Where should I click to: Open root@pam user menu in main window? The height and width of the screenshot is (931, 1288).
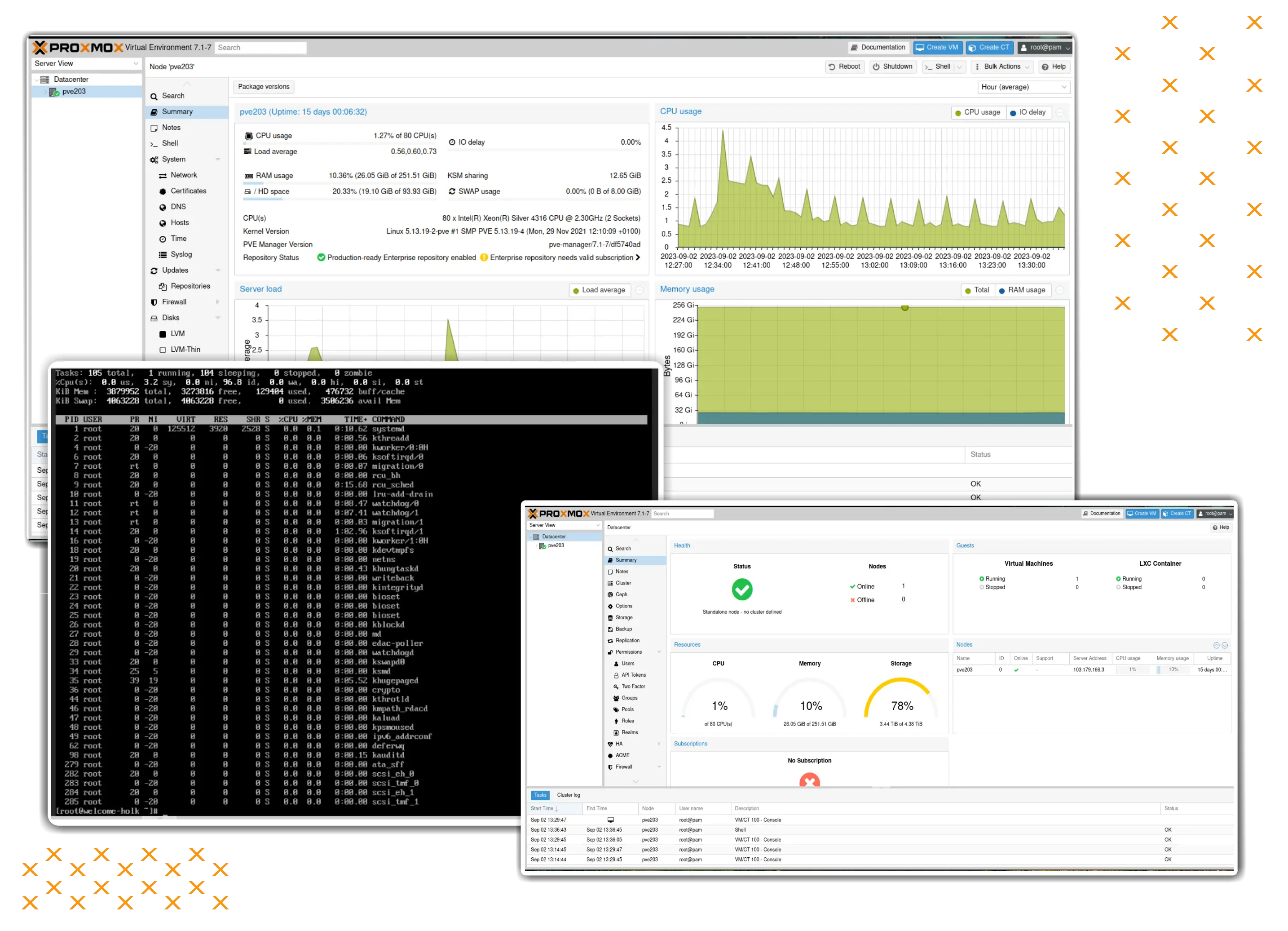point(1045,47)
